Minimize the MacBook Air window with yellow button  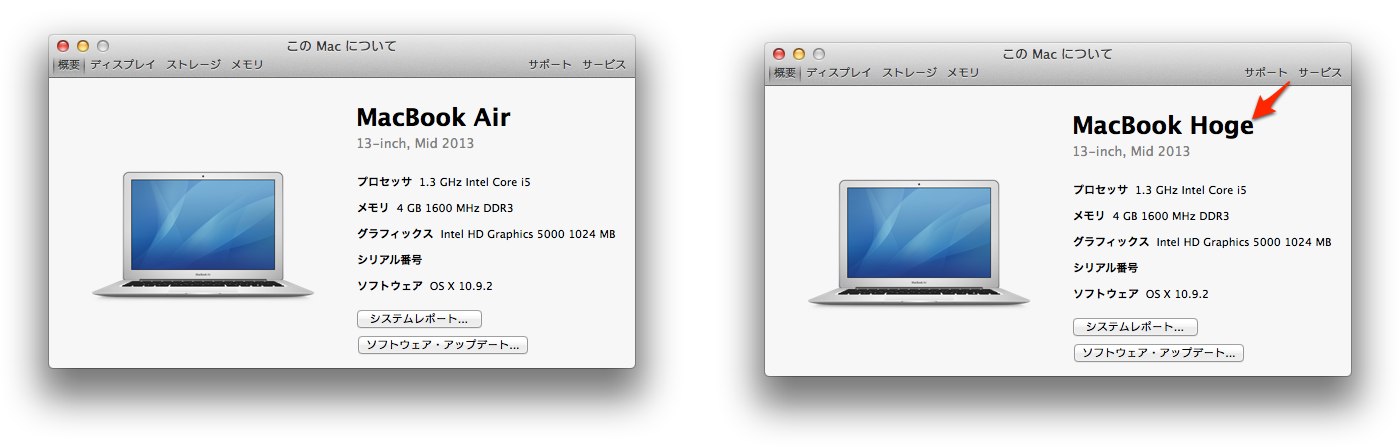pos(83,46)
